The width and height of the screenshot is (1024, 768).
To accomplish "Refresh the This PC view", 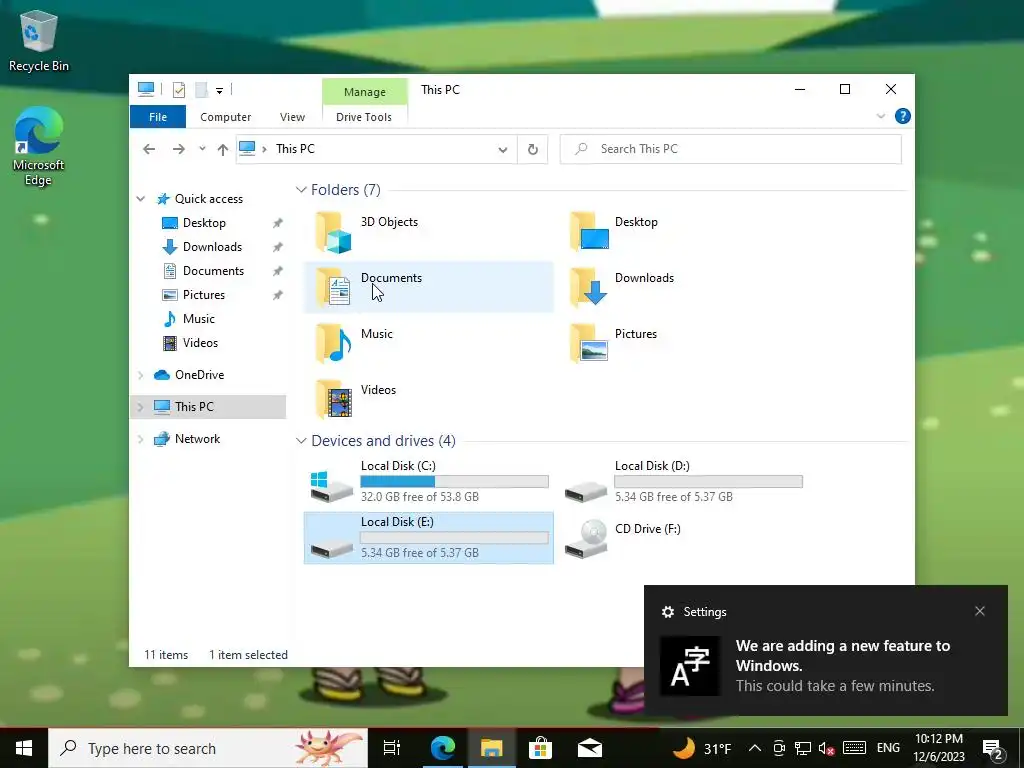I will [532, 149].
